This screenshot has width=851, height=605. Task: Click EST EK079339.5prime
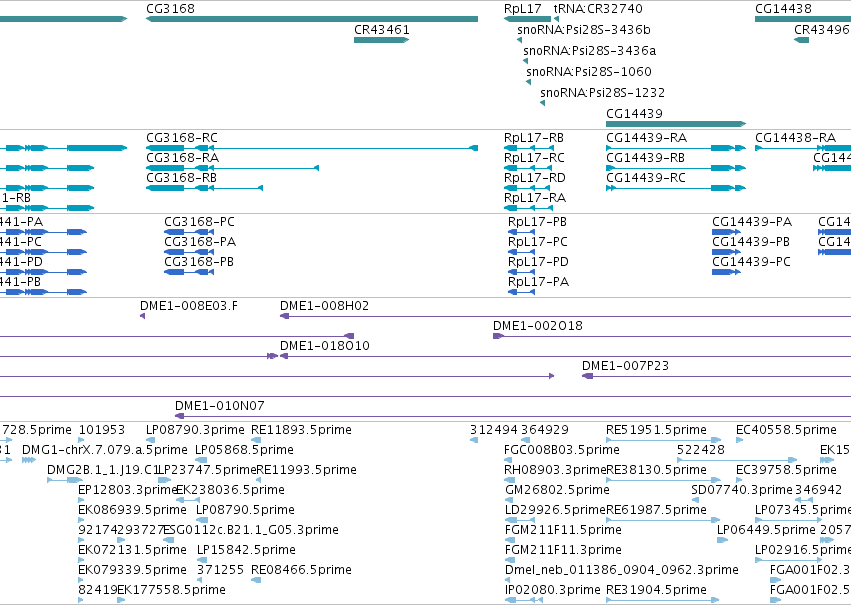[81, 581]
